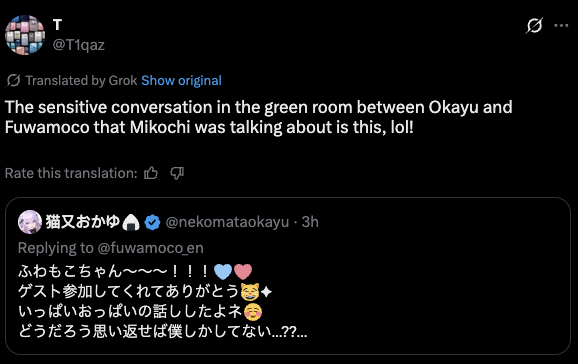The width and height of the screenshot is (578, 364).
Task: Open the three-dot more options menu
Action: coord(561,25)
